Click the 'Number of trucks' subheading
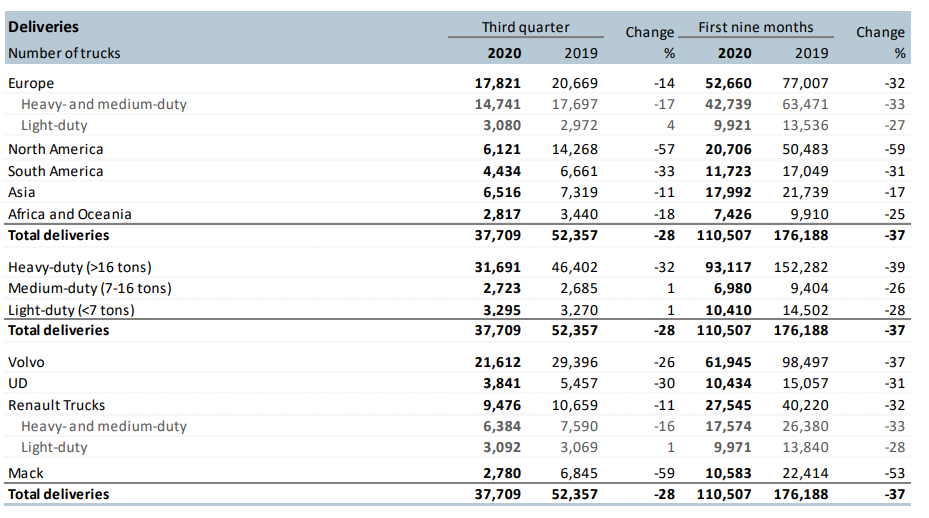929x518 pixels. pos(64,53)
